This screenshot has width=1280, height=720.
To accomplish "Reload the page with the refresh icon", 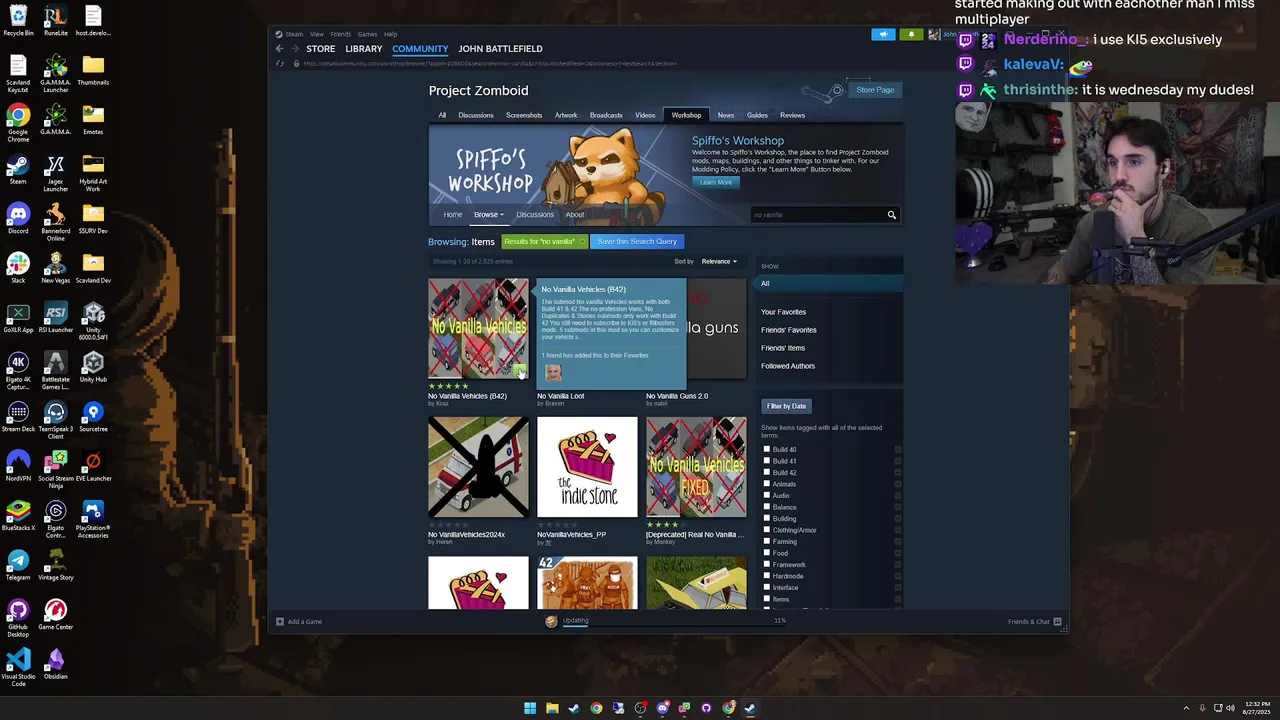I will pyautogui.click(x=281, y=63).
